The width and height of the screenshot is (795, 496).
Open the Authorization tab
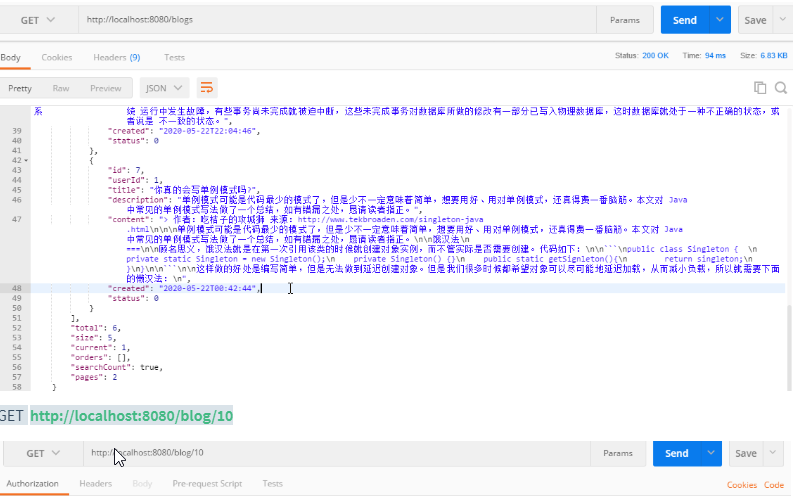[32, 484]
